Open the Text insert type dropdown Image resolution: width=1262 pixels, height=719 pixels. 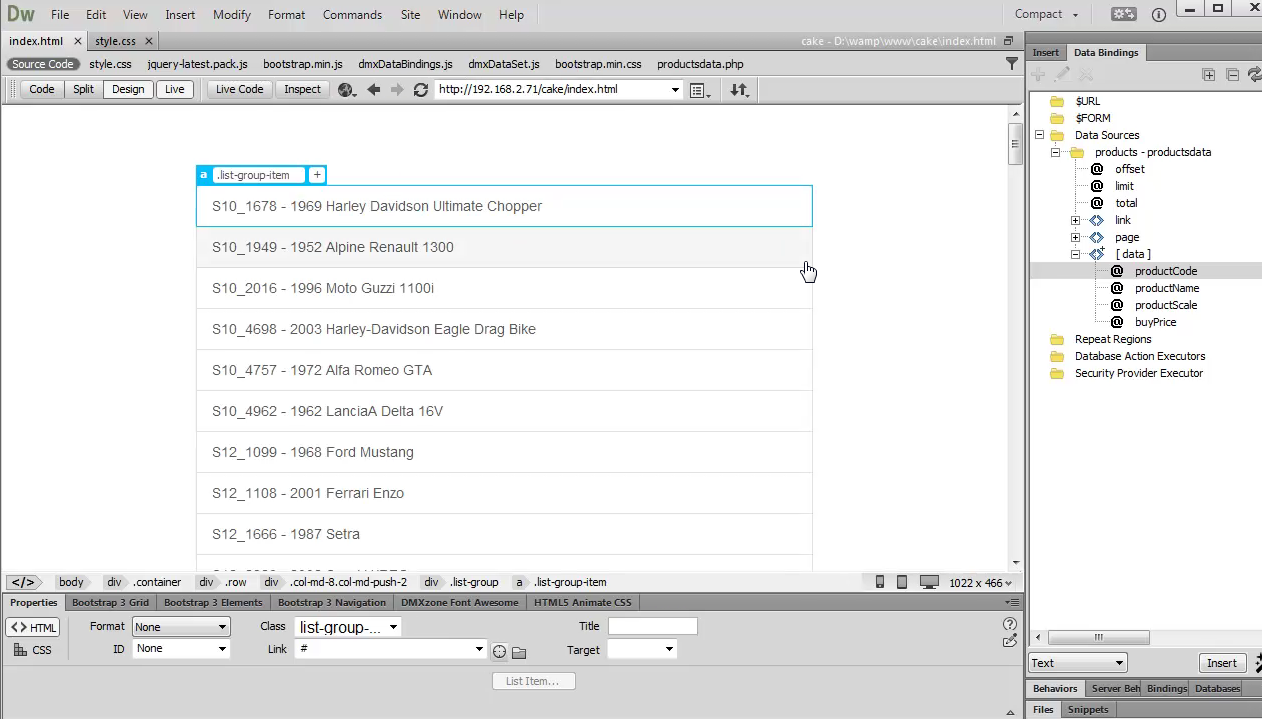click(1078, 663)
